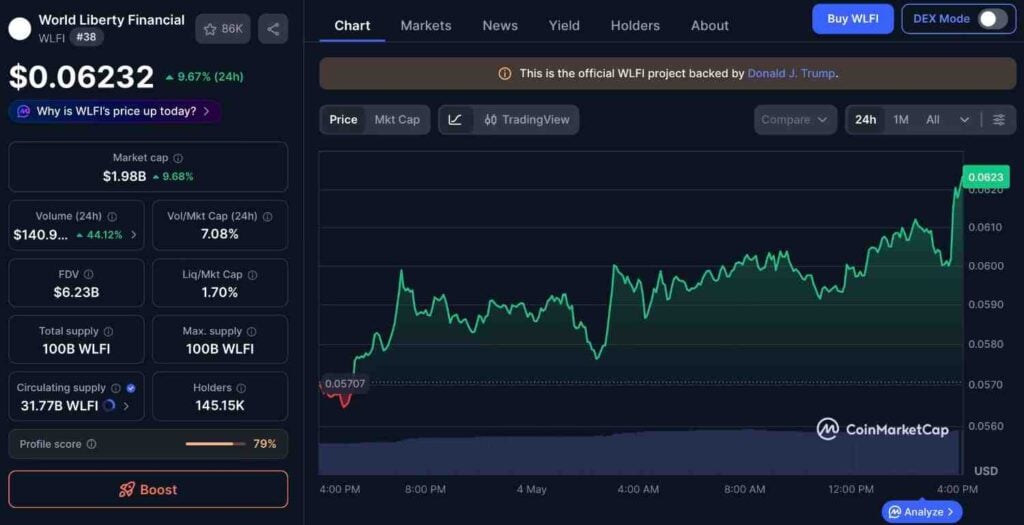This screenshot has height=525, width=1024.
Task: Select the 1M time range
Action: [x=901, y=119]
